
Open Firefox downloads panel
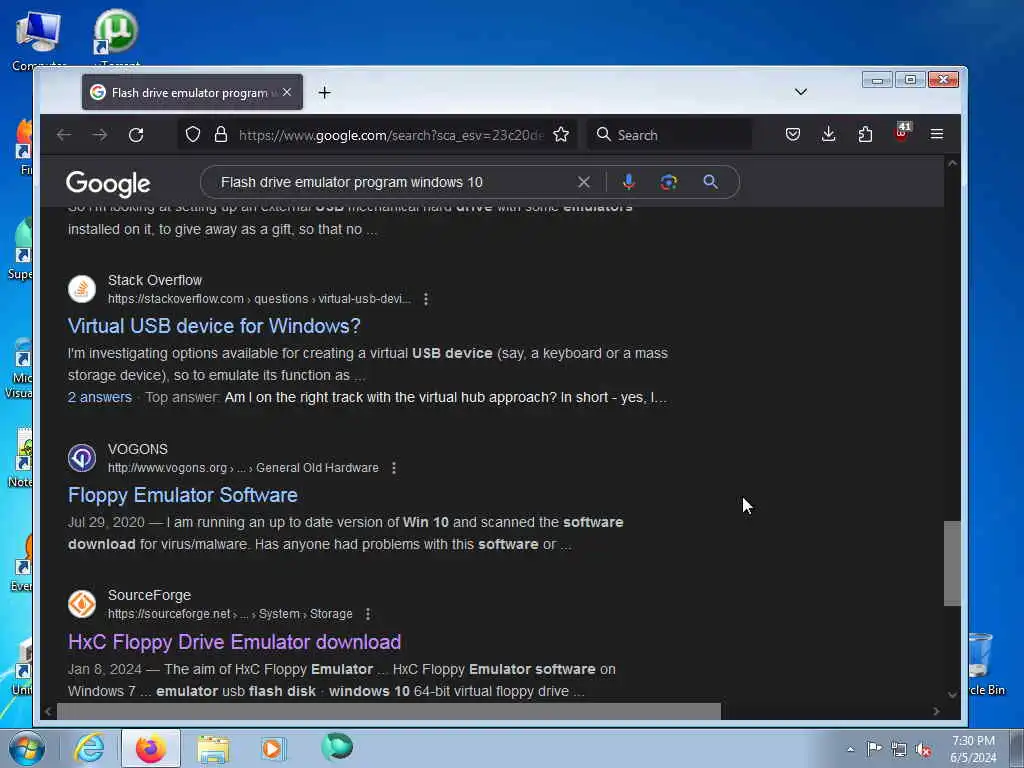(829, 135)
